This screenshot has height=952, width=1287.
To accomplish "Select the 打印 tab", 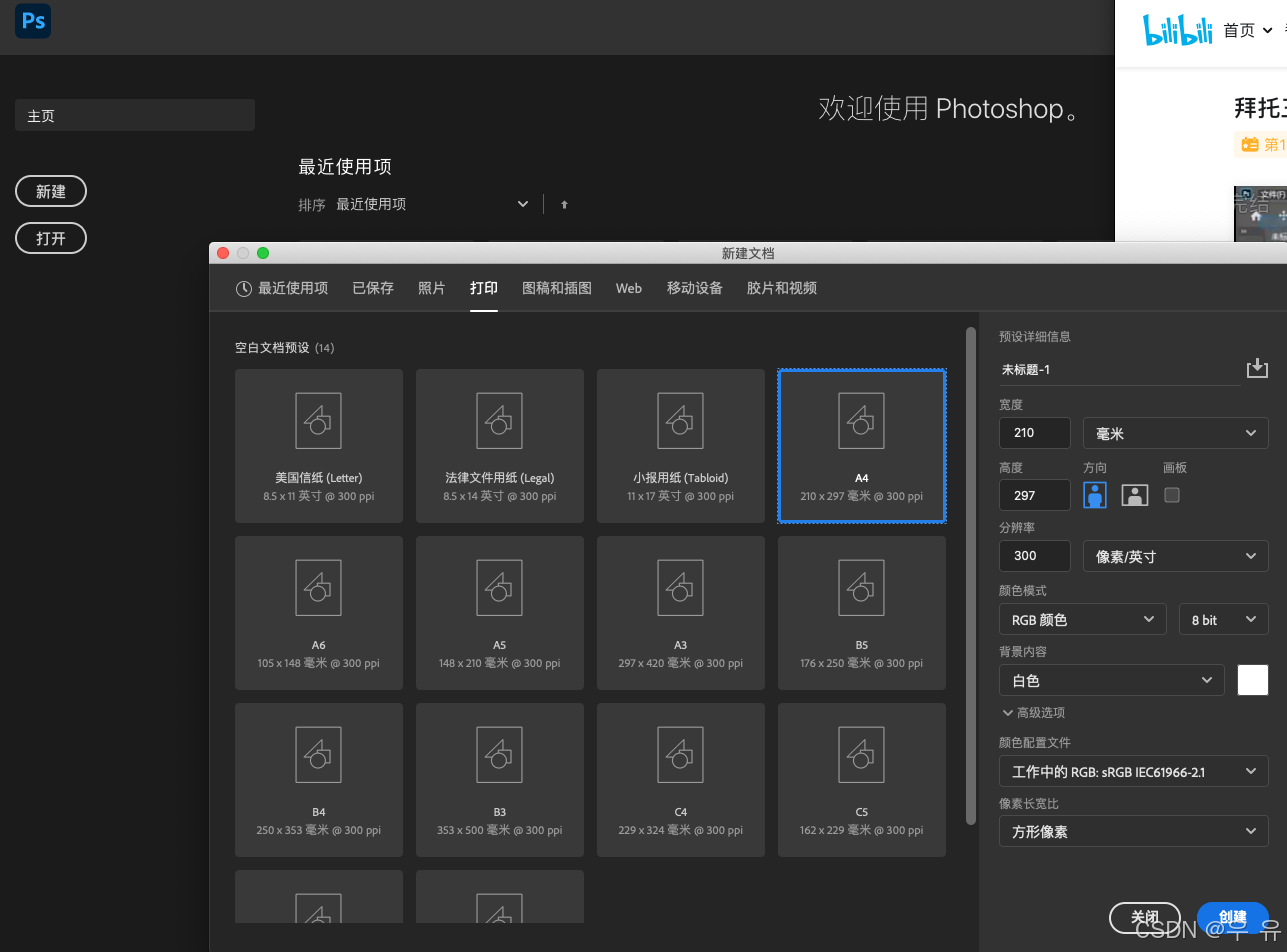I will coord(484,288).
